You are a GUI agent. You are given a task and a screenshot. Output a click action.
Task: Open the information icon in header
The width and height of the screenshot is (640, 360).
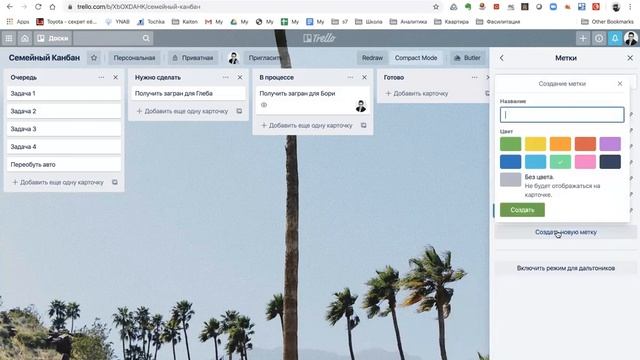(x=599, y=38)
